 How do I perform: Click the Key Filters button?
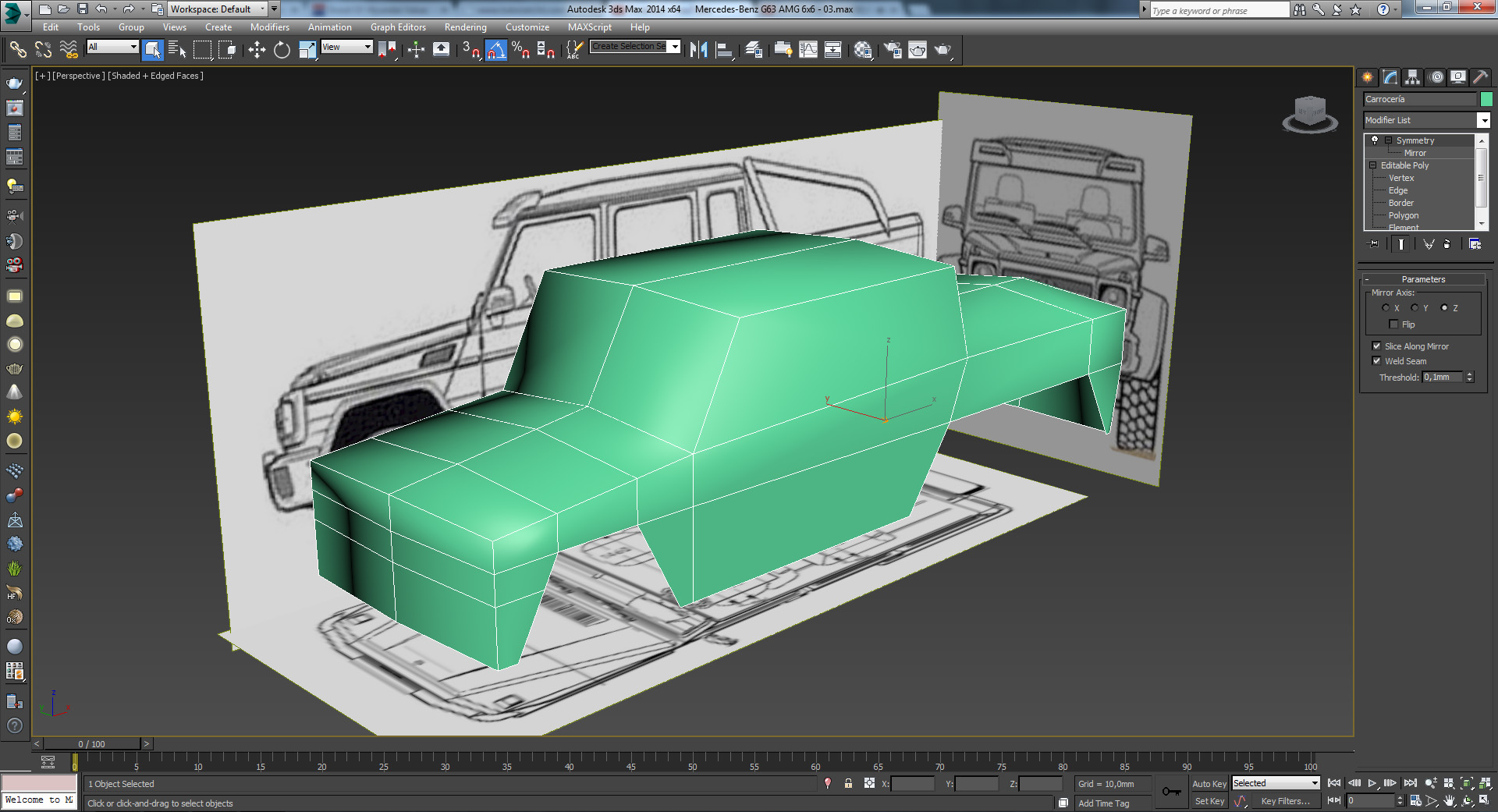1285,801
